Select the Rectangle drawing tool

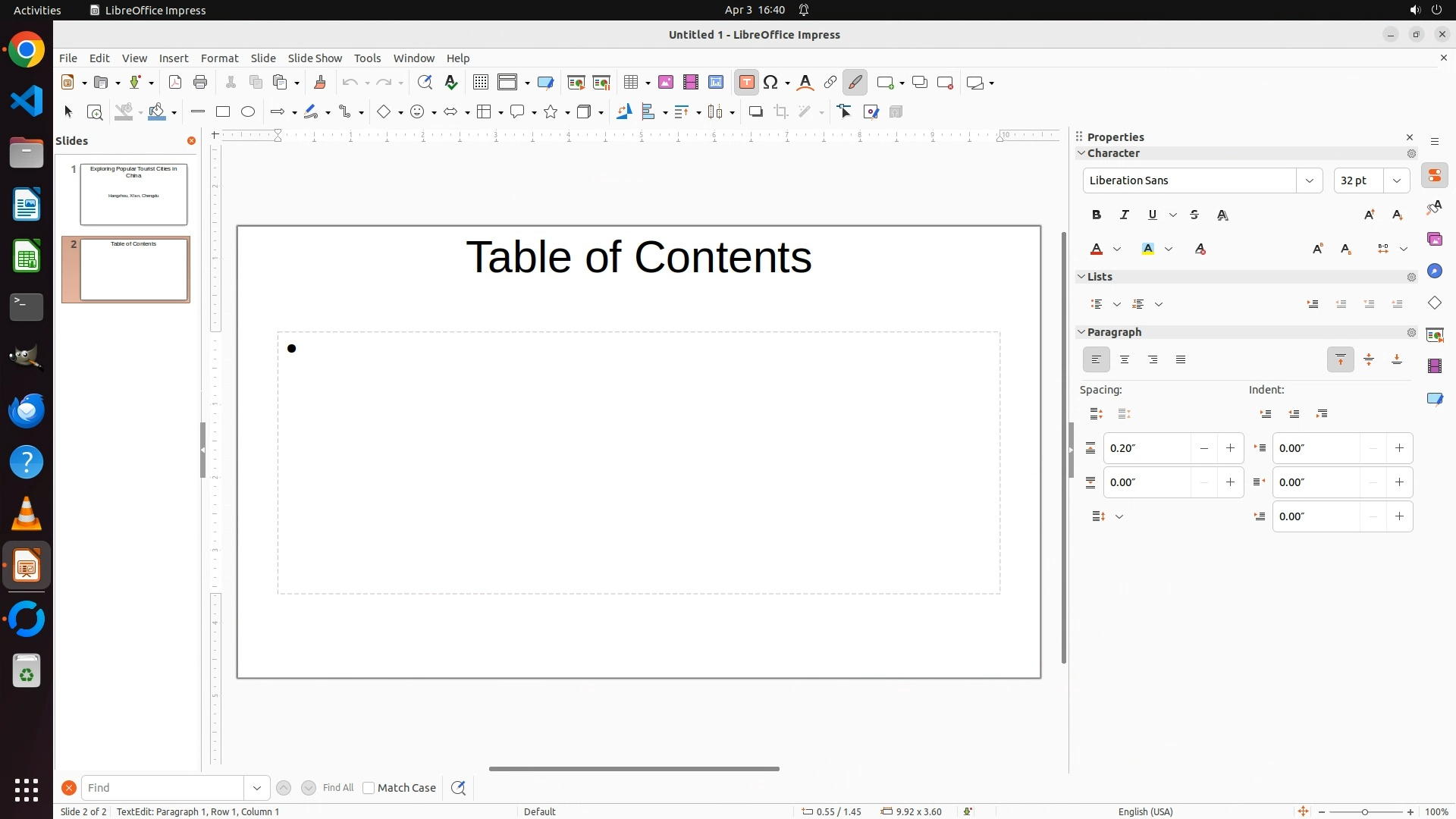[x=223, y=112]
